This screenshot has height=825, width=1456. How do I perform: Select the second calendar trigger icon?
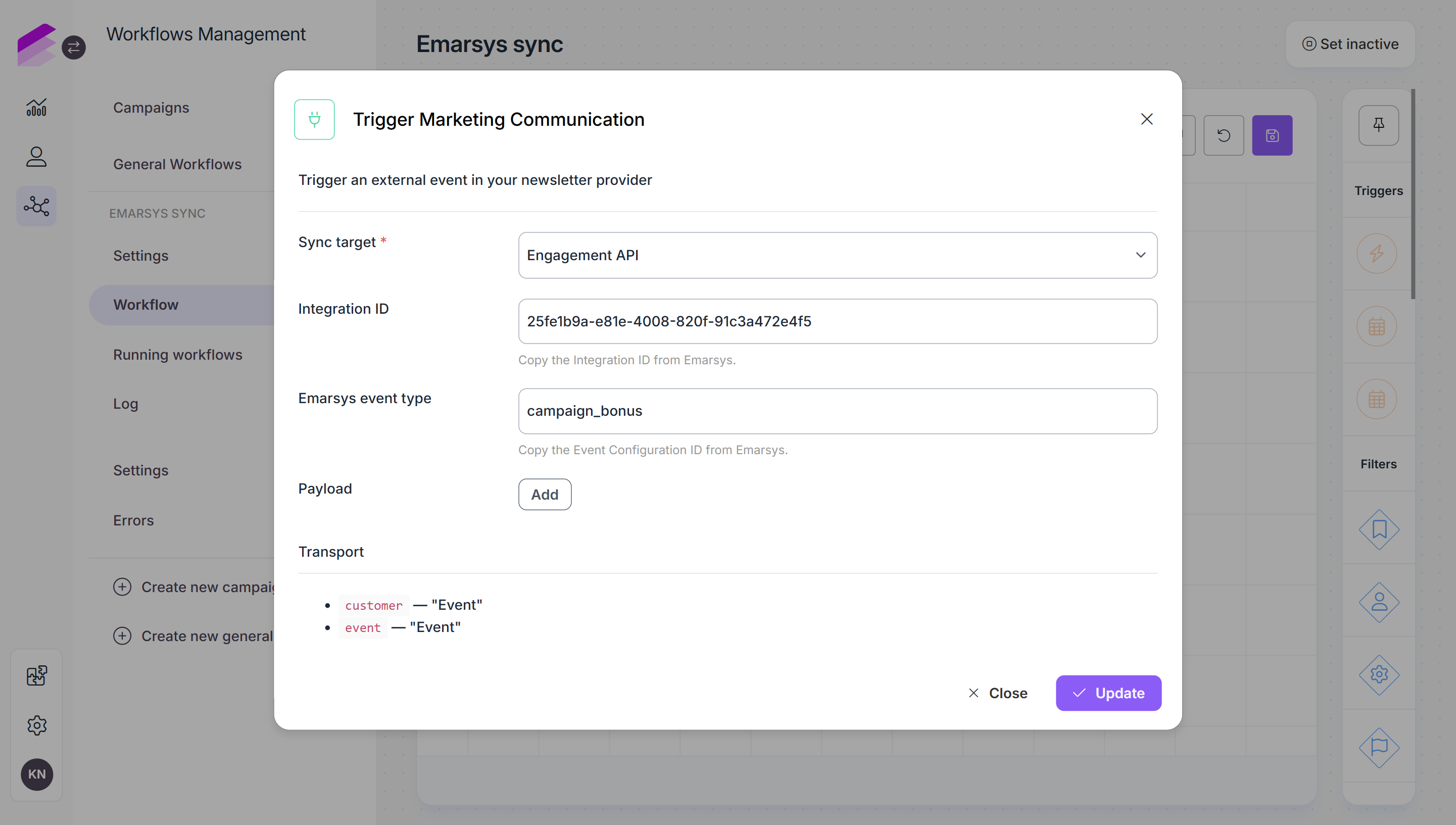tap(1377, 399)
